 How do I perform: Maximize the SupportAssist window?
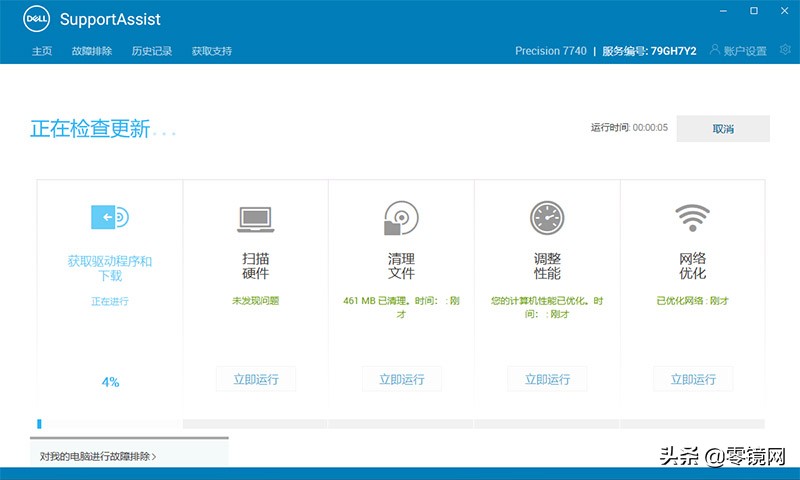point(754,11)
